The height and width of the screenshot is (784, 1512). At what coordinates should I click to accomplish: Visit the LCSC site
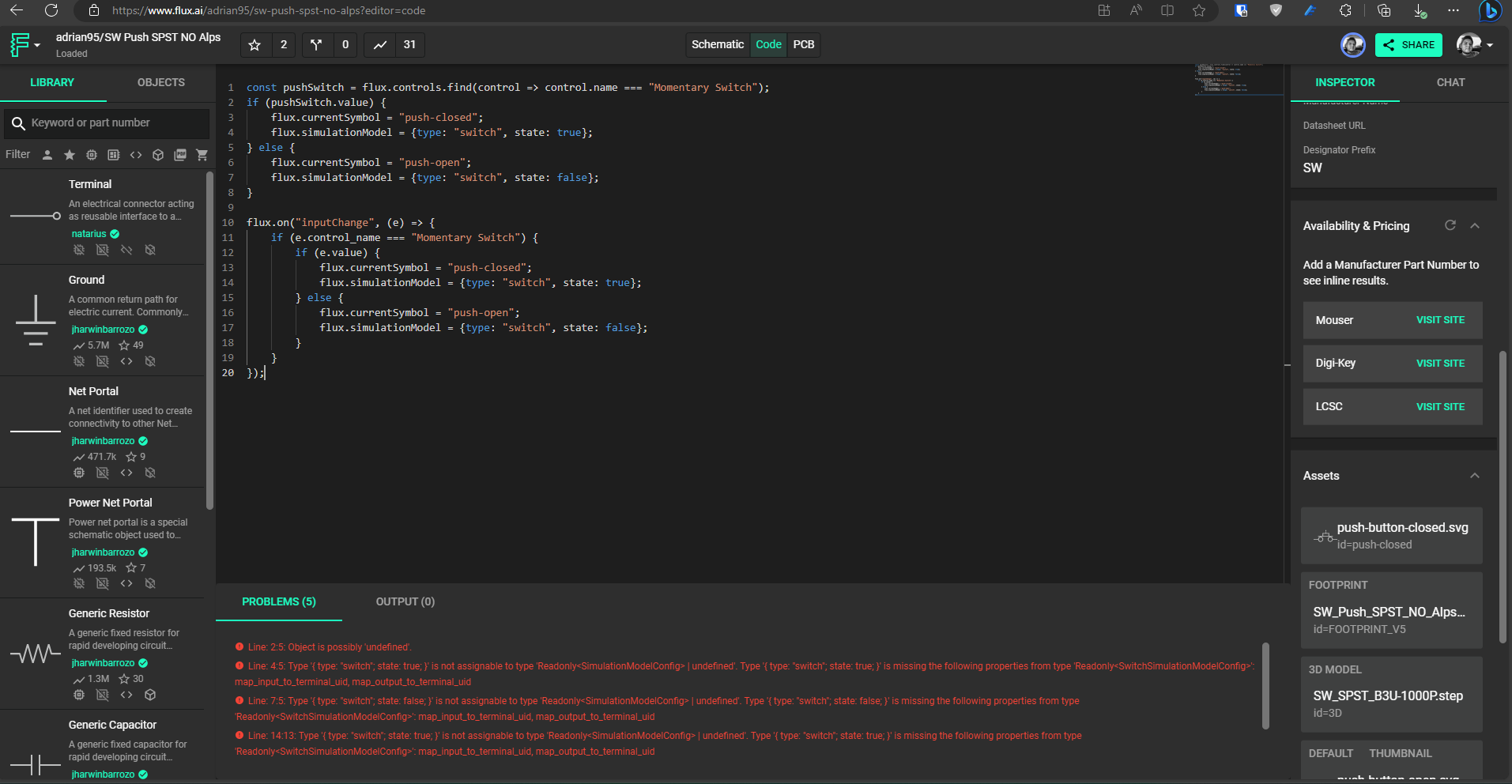pyautogui.click(x=1440, y=407)
